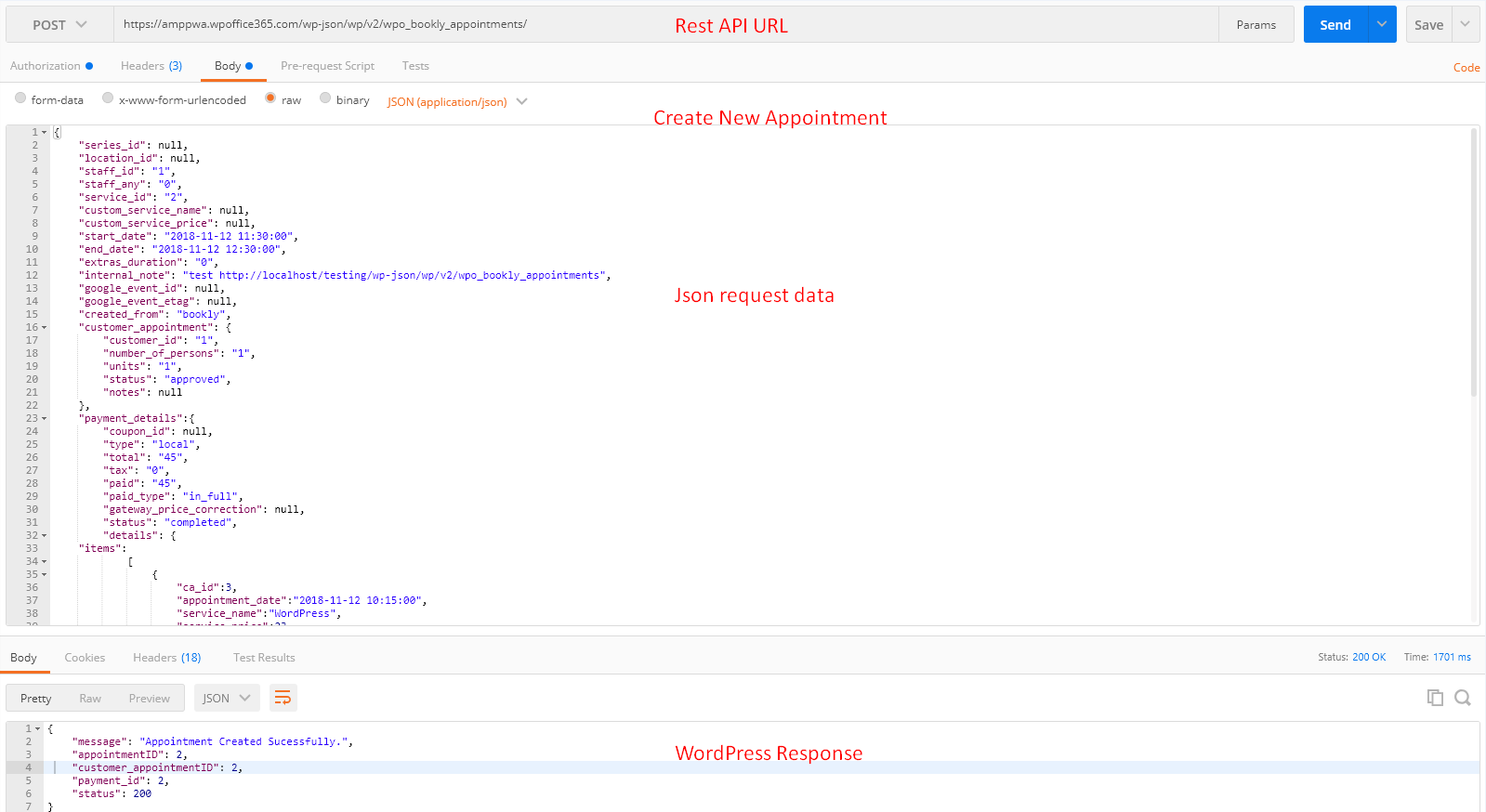Switch to the response Cookies tab
Image resolution: width=1486 pixels, height=812 pixels.
(85, 658)
